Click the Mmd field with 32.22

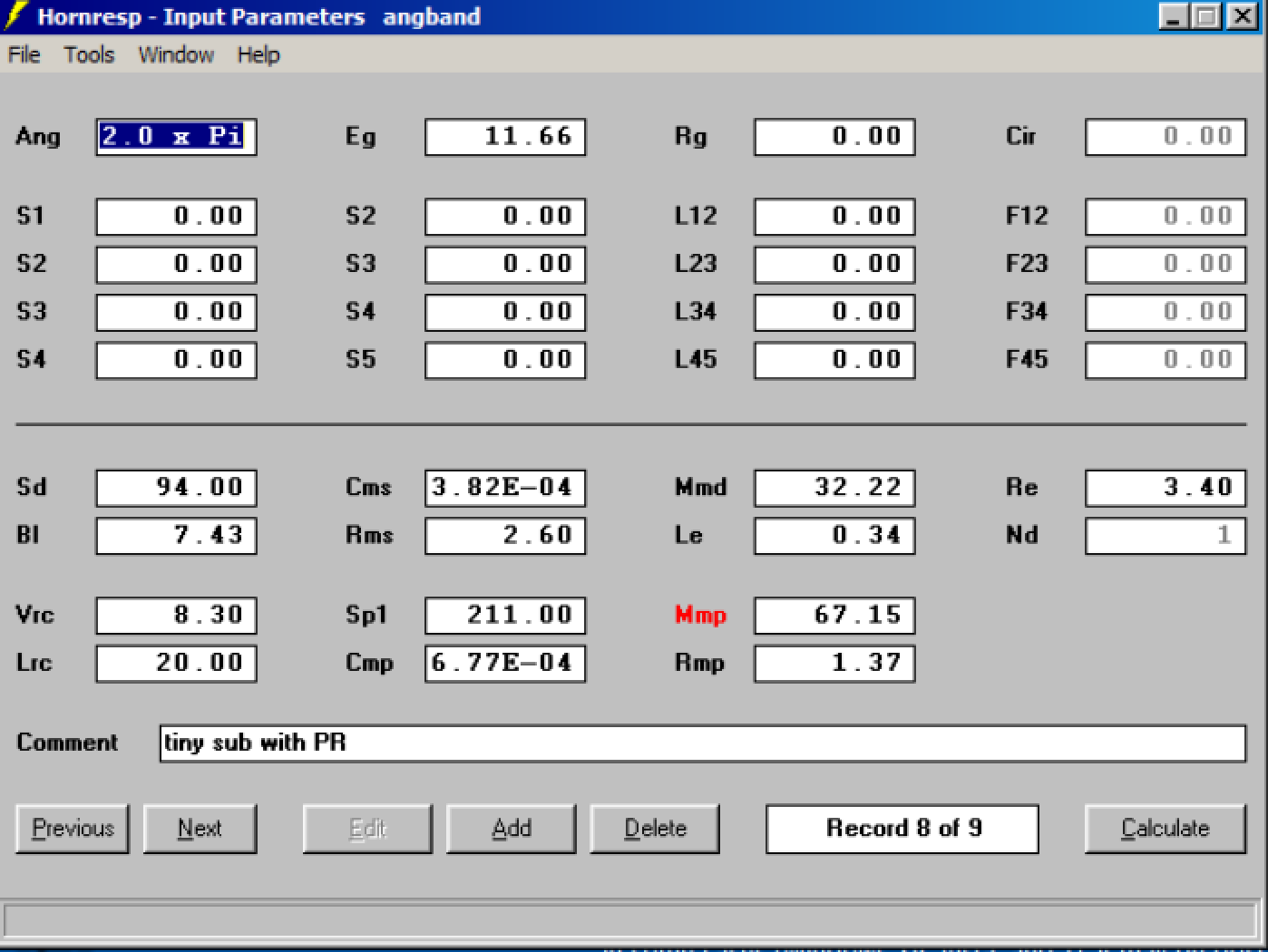pos(834,488)
